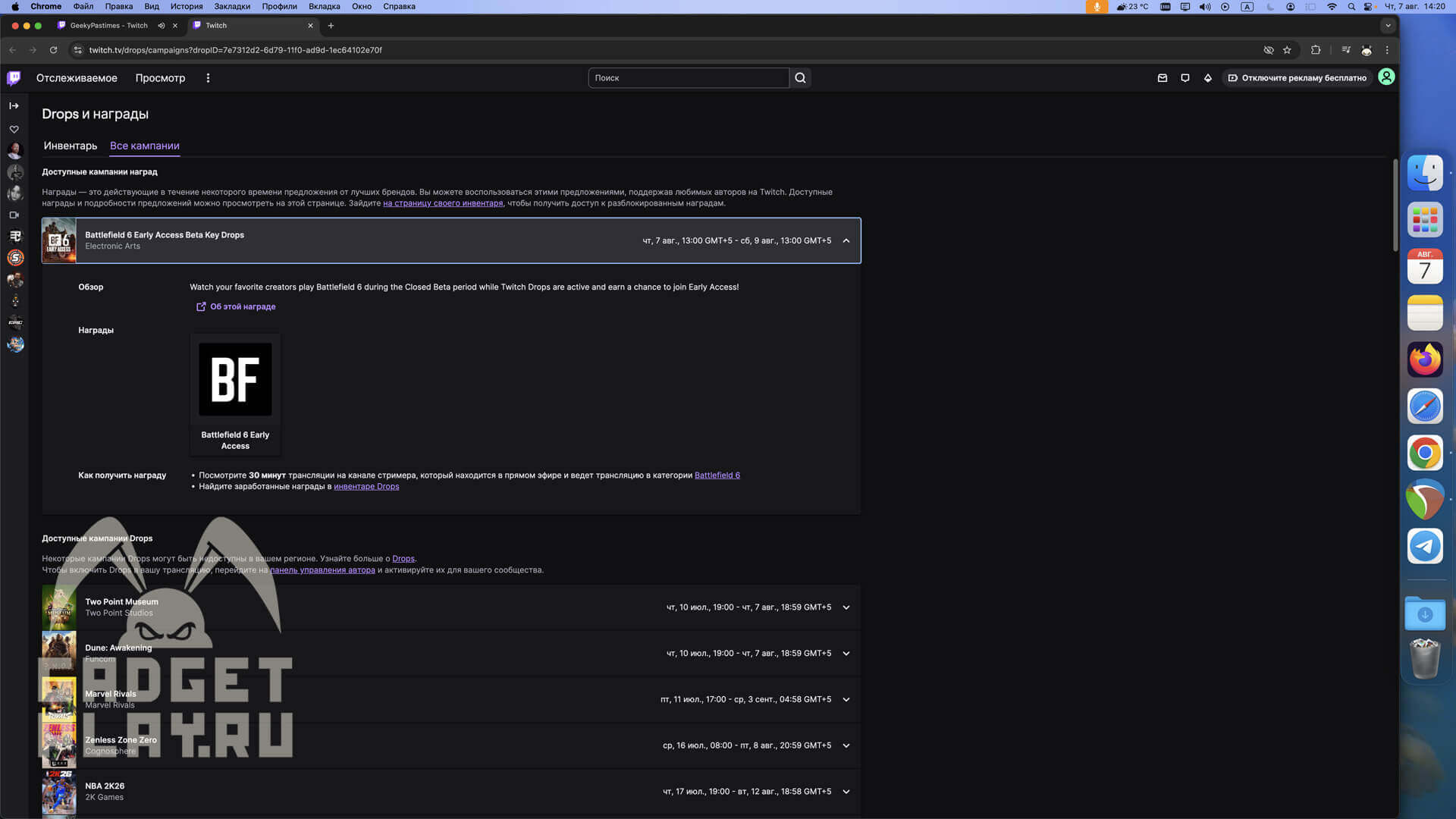Expand the Twitch left sidebar arrow
Viewport: 1456px width, 819px height.
point(14,105)
